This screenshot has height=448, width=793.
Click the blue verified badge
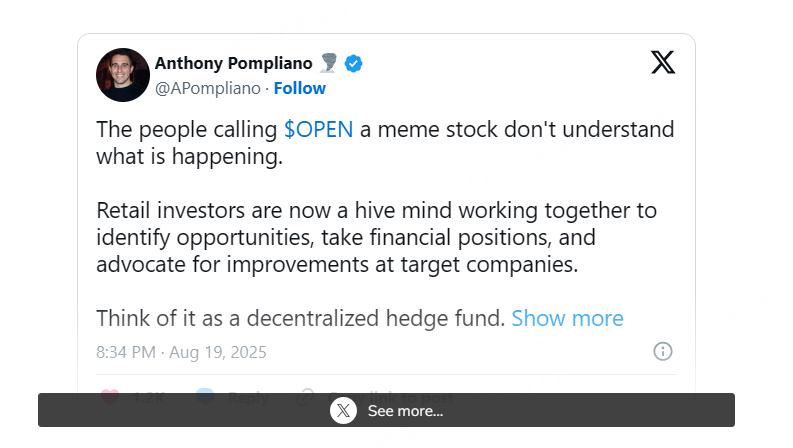[x=353, y=64]
